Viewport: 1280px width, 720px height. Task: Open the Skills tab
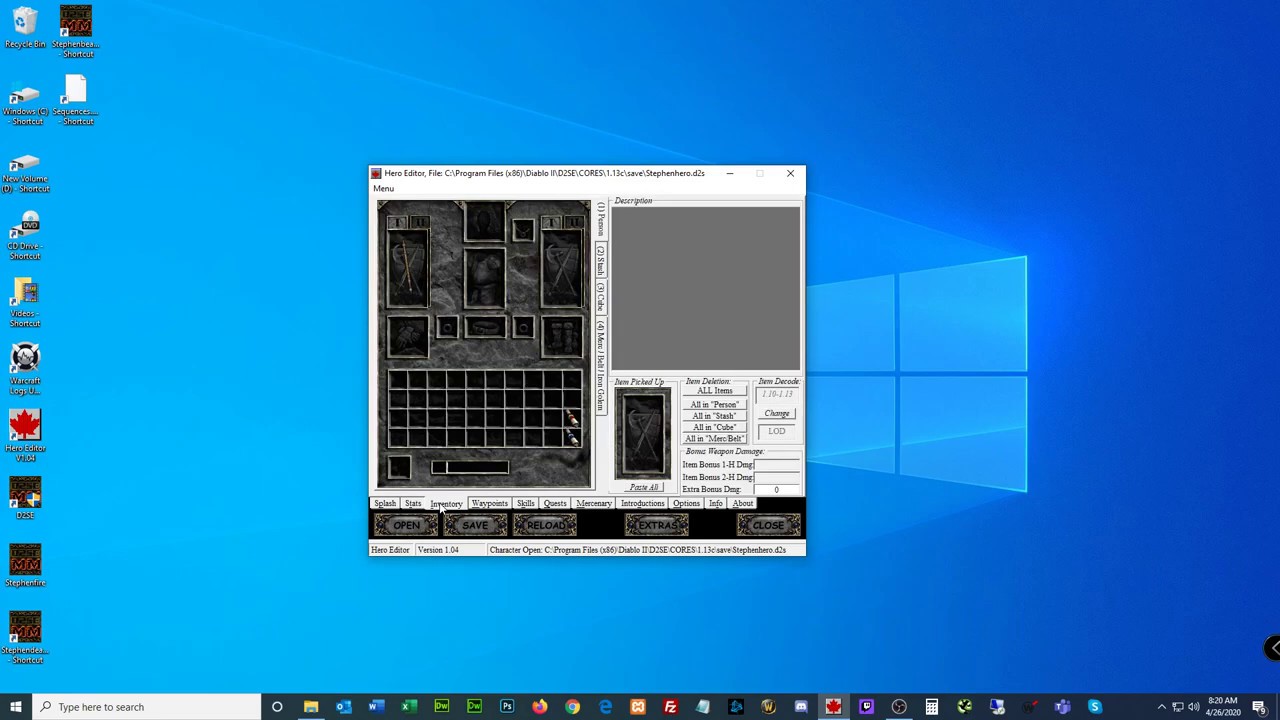click(525, 503)
